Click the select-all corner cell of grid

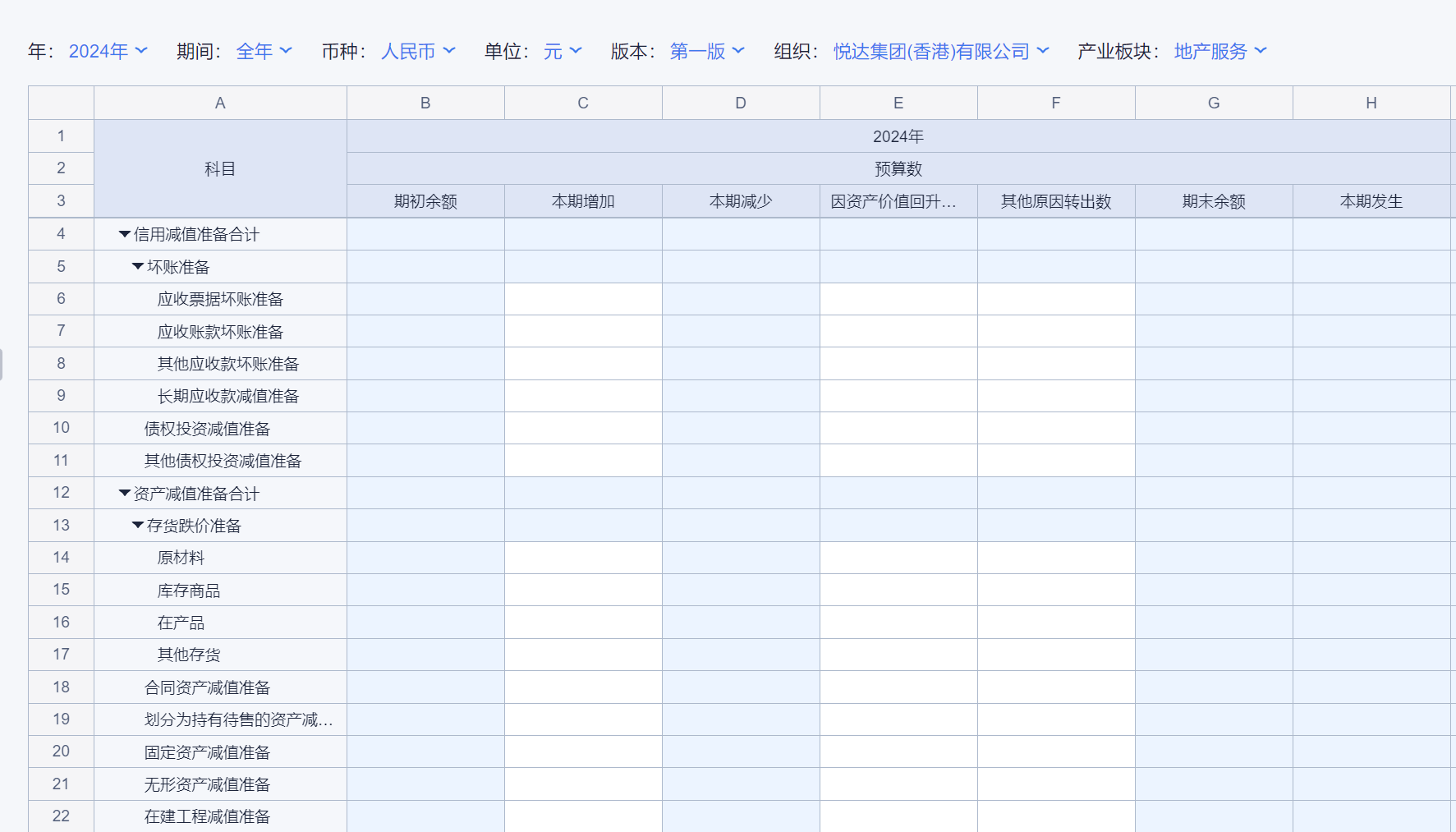(61, 103)
